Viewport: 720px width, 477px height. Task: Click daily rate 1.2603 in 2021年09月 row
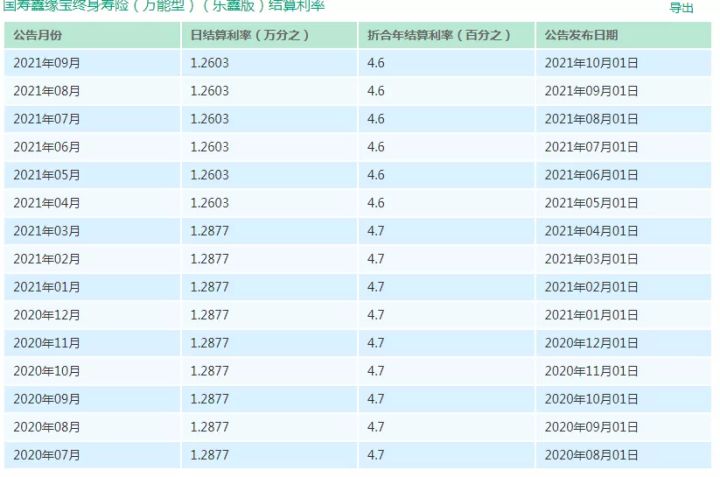coord(209,63)
